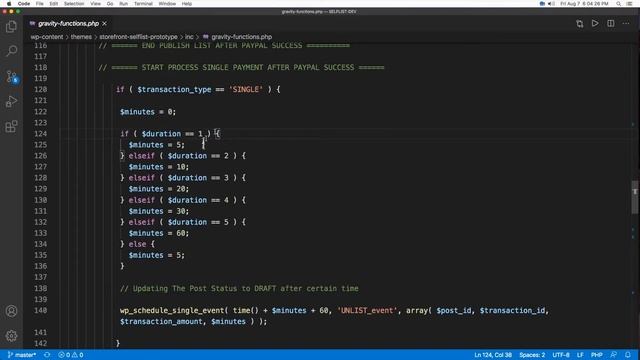640x360 pixels.
Task: Click the Synchronize Changes icon in status bar
Action: pos(47,355)
